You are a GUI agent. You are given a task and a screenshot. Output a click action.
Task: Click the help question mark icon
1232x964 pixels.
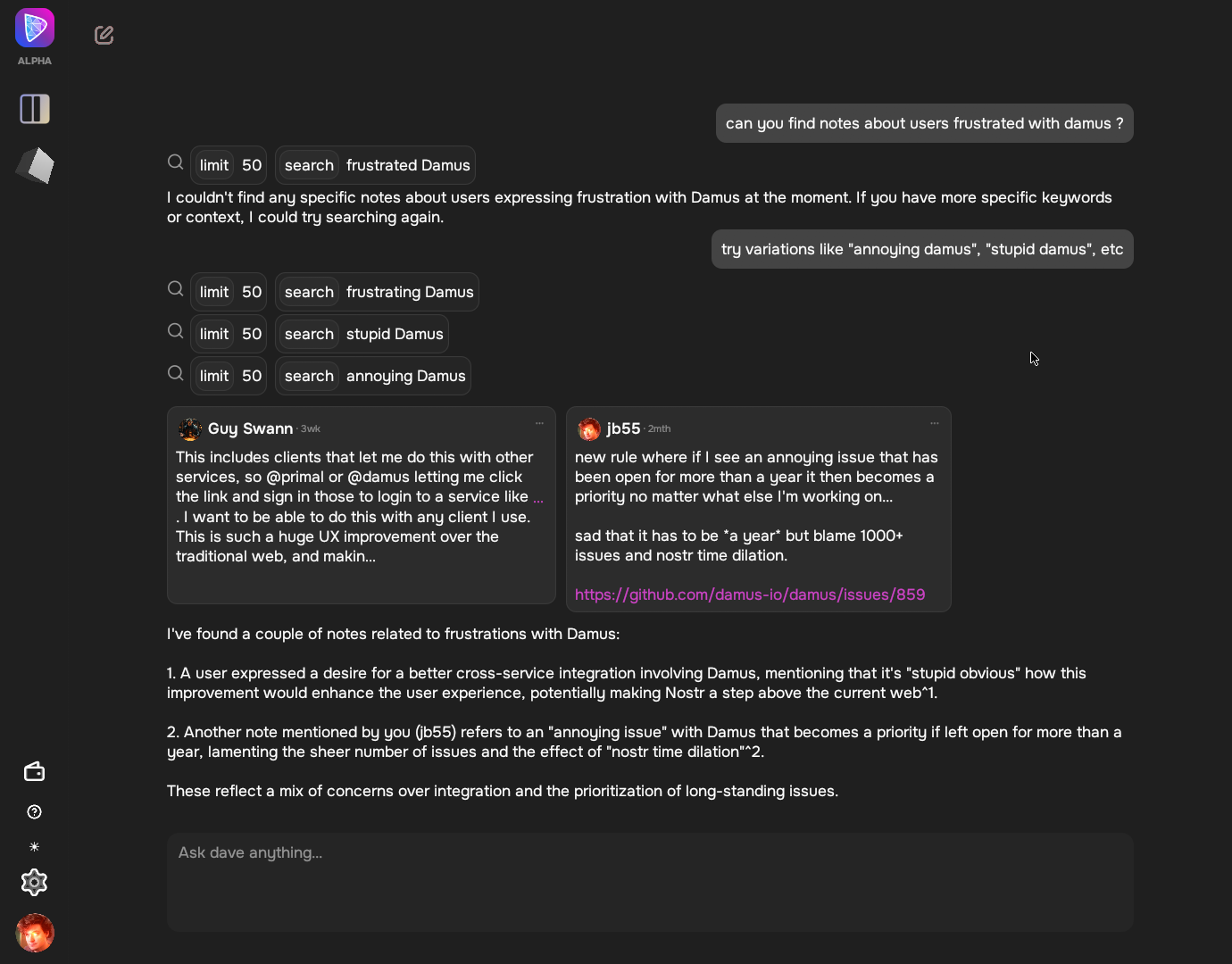34,811
